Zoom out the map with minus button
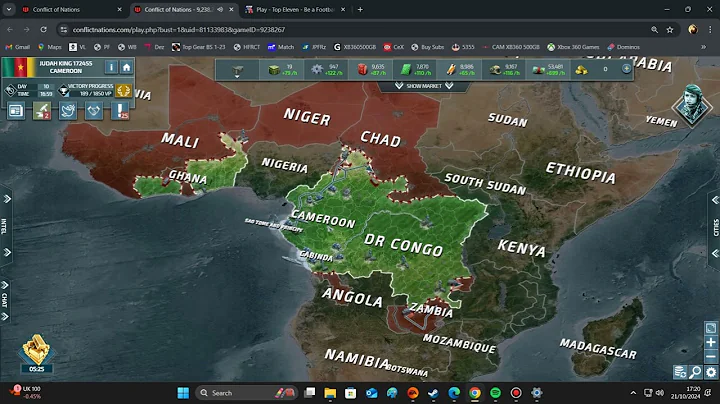 coord(711,357)
